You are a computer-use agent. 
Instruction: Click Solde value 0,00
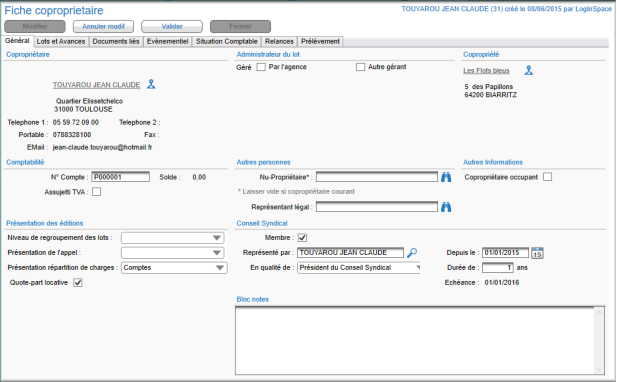(199, 177)
